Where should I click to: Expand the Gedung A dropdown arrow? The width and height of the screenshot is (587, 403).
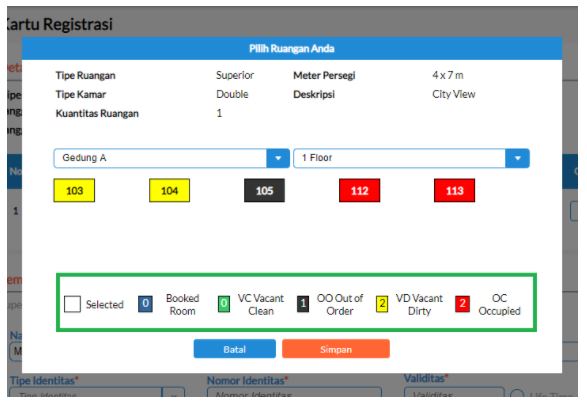point(278,158)
